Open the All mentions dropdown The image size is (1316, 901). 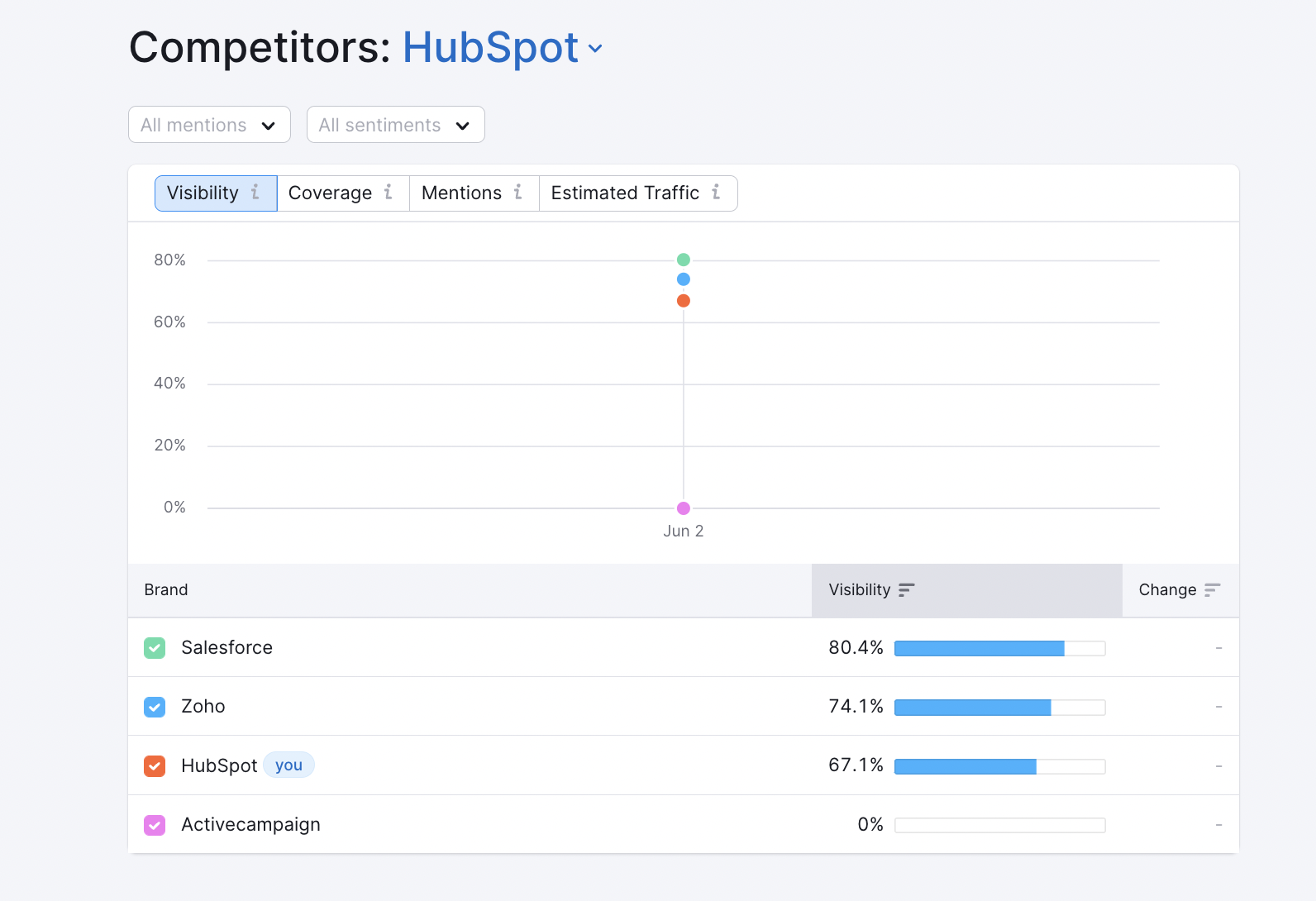click(209, 125)
